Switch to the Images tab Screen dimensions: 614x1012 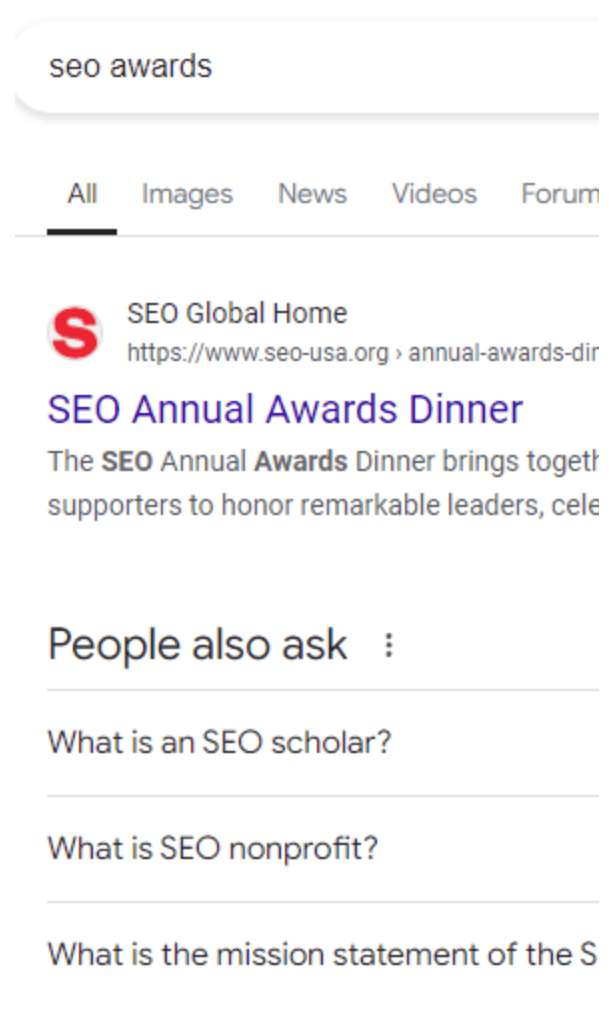pyautogui.click(x=187, y=194)
